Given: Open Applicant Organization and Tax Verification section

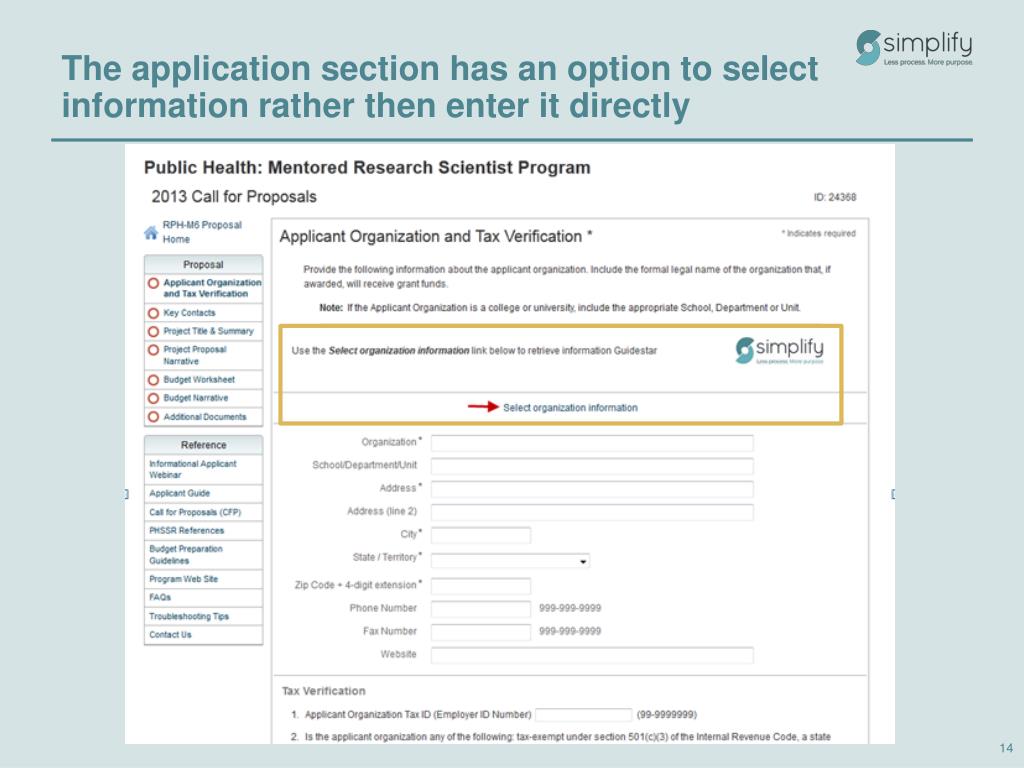Looking at the screenshot, I should 212,288.
